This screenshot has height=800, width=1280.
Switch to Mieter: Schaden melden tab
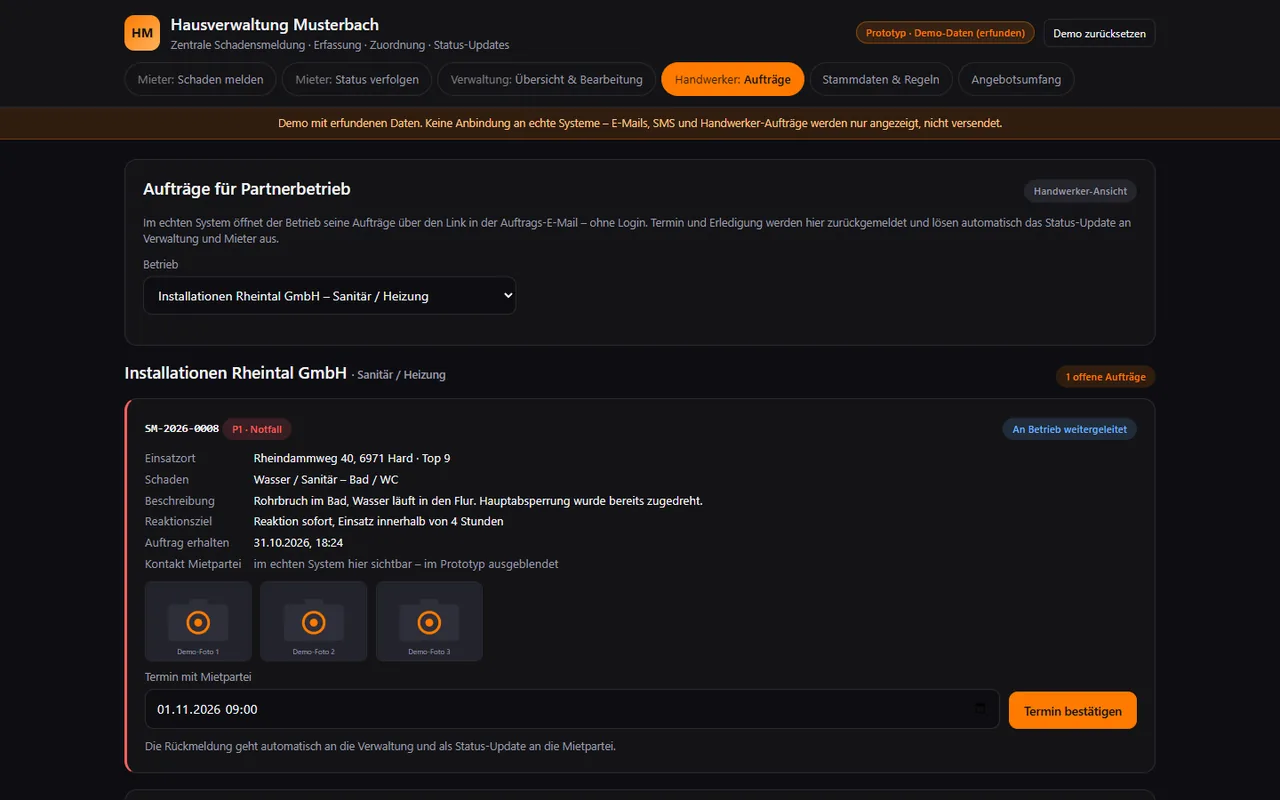coord(201,79)
